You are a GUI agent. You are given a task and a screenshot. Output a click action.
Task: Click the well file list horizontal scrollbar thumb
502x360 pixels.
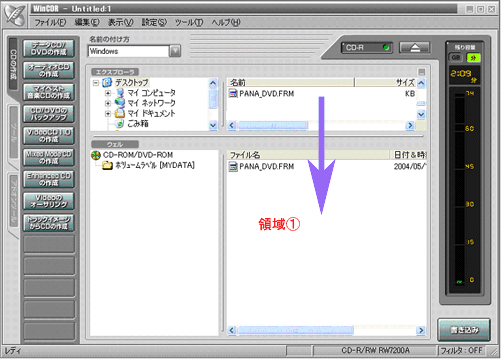click(x=295, y=330)
